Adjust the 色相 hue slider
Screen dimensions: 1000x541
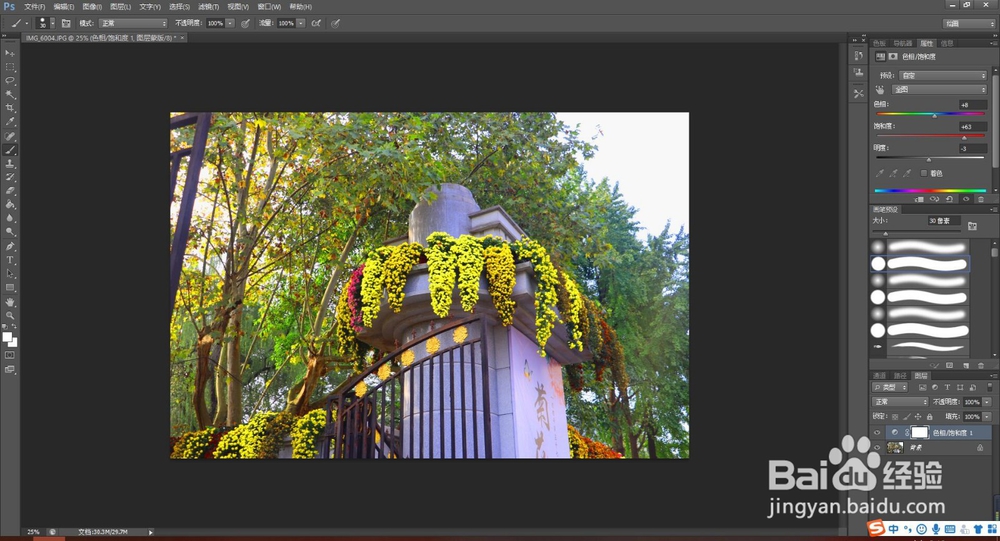[934, 115]
